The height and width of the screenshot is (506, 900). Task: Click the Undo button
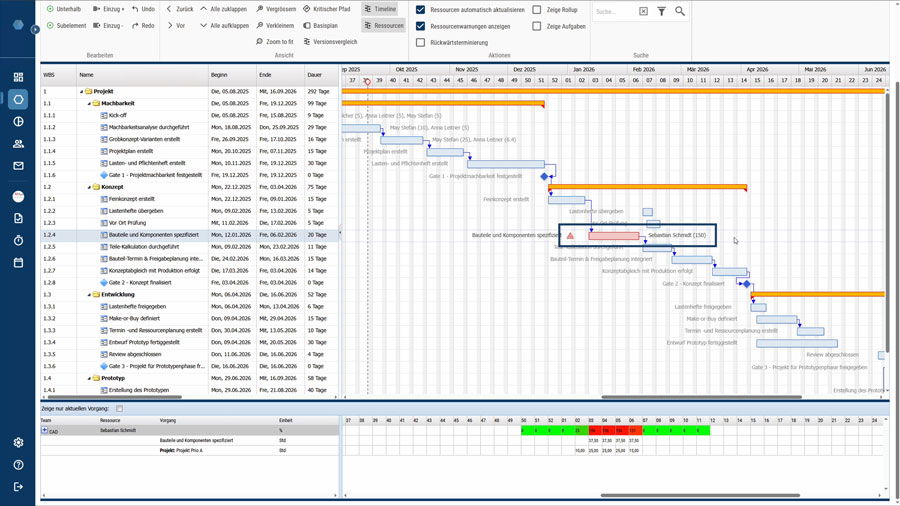pyautogui.click(x=141, y=8)
